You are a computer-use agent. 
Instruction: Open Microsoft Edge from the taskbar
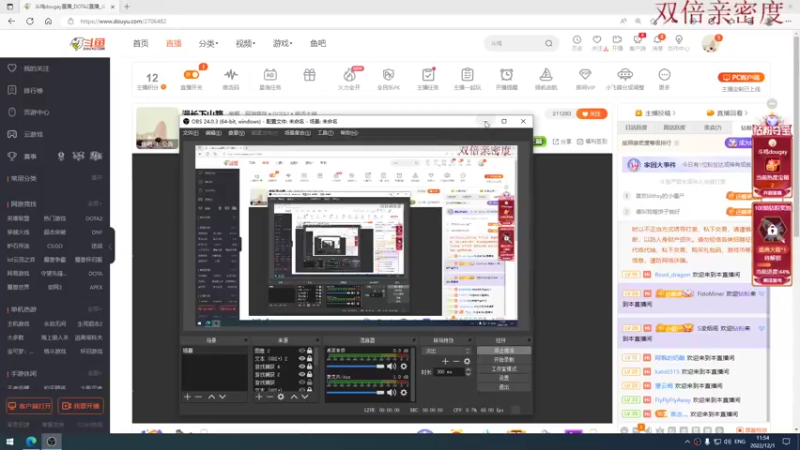[31, 441]
